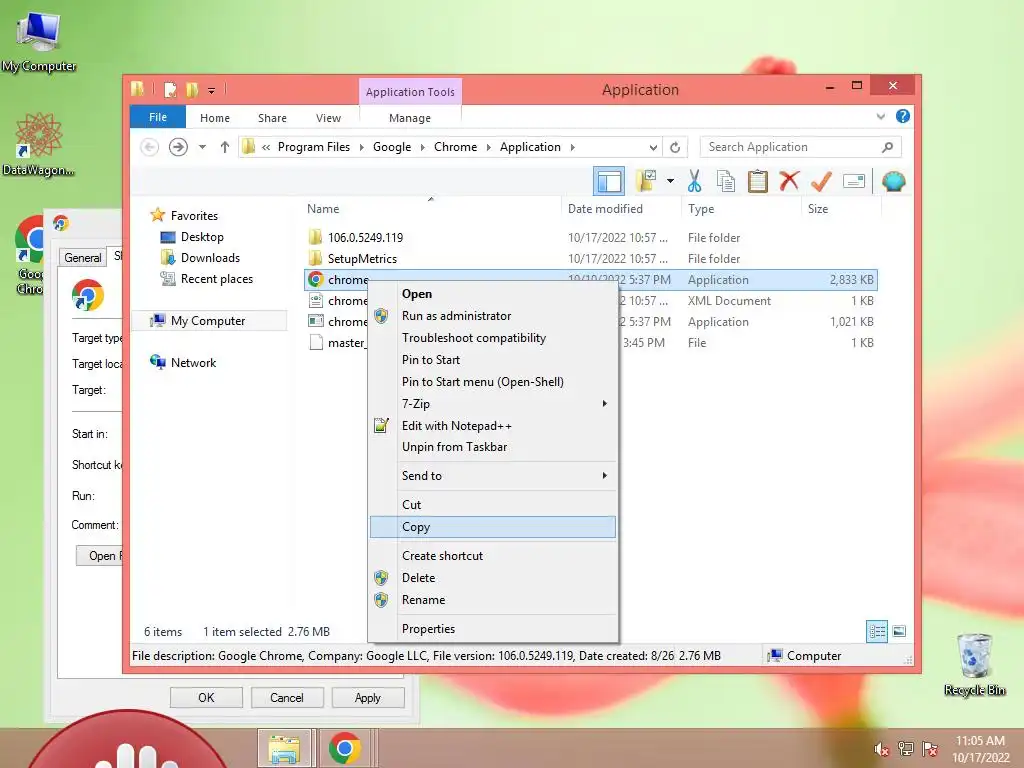Select Recent places in navigation pane
The width and height of the screenshot is (1024, 768).
[x=216, y=279]
